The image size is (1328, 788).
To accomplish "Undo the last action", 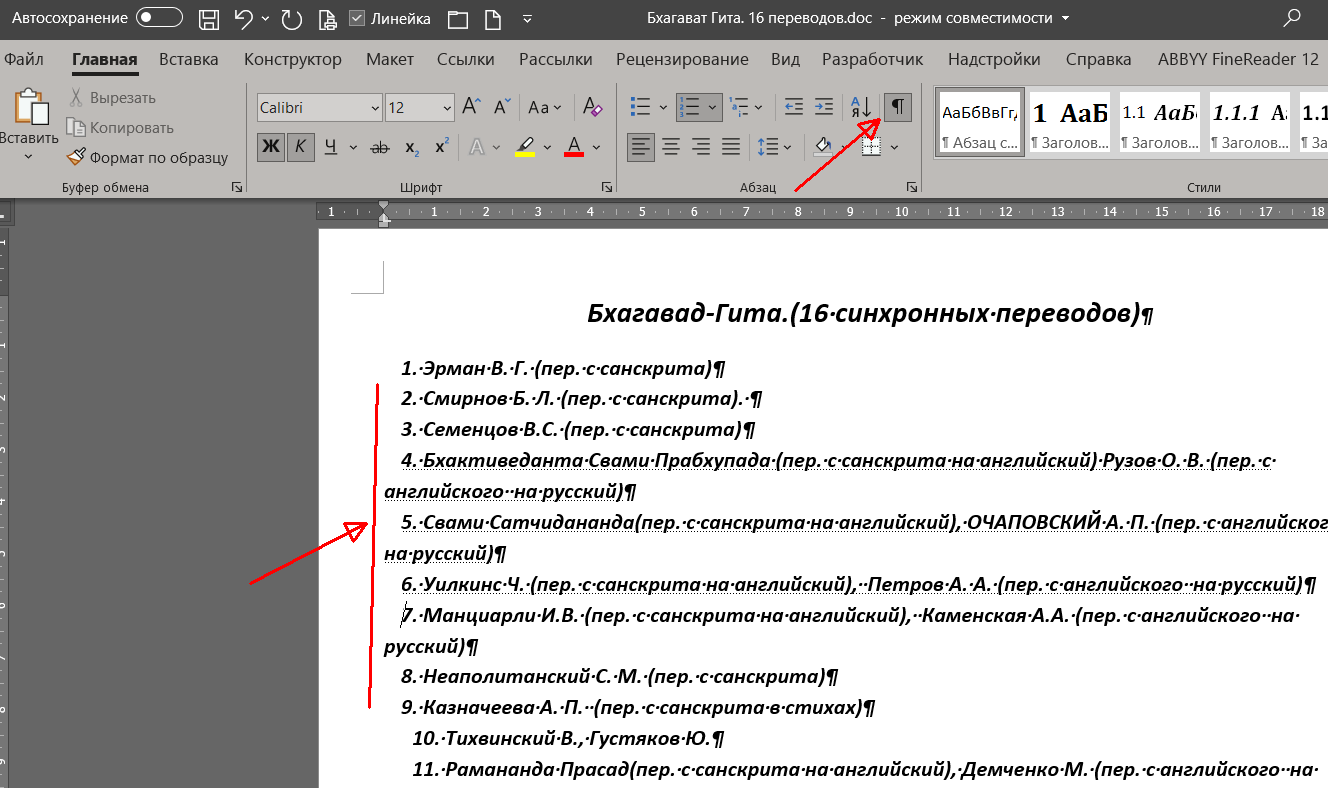I will click(x=243, y=18).
